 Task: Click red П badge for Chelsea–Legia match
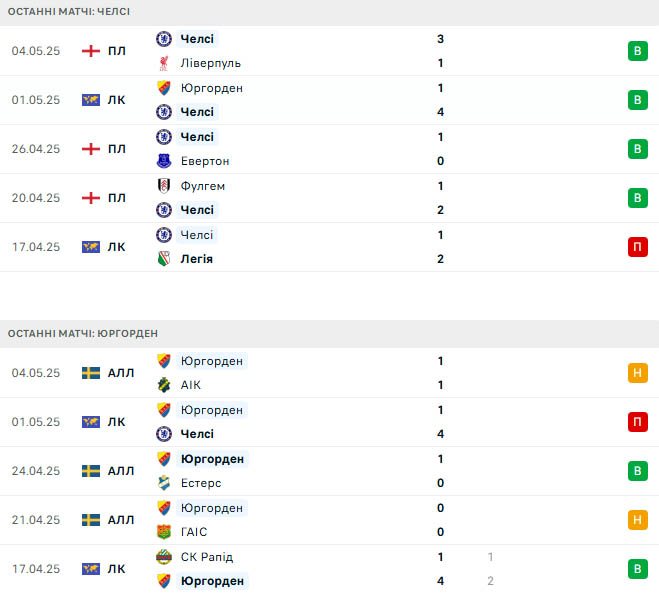coord(638,247)
